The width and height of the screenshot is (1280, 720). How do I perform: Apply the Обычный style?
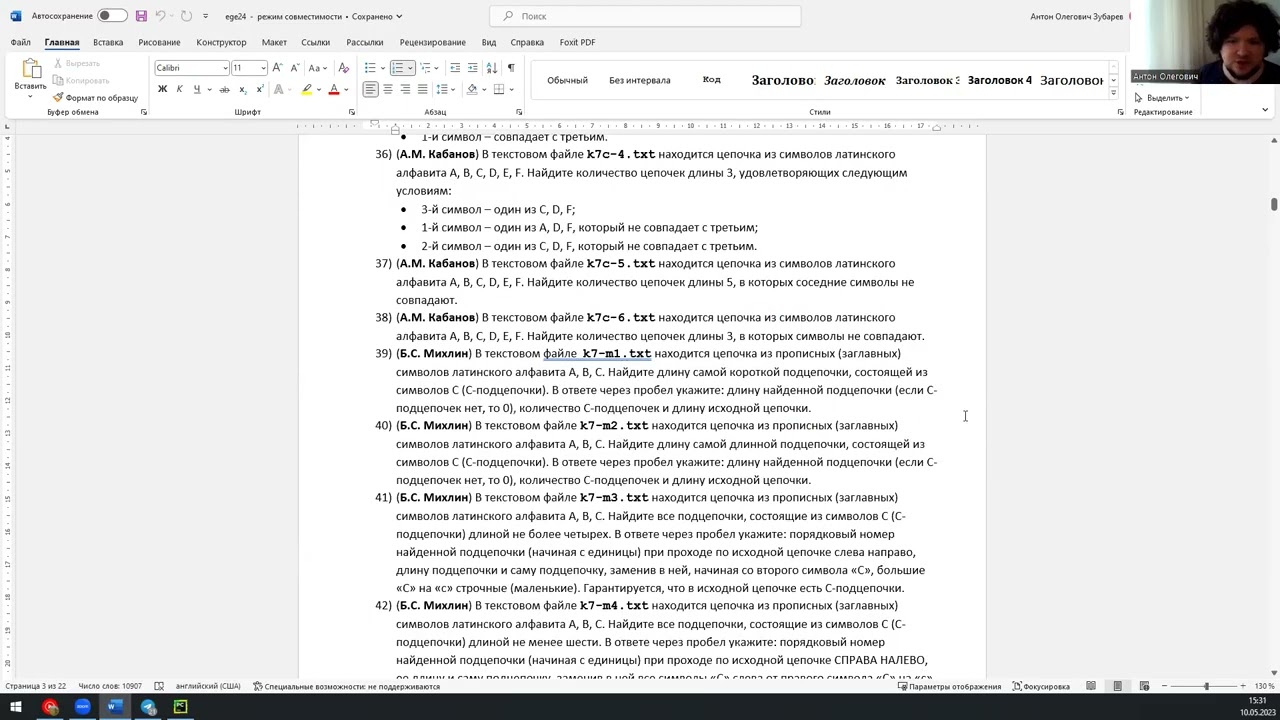(x=567, y=80)
